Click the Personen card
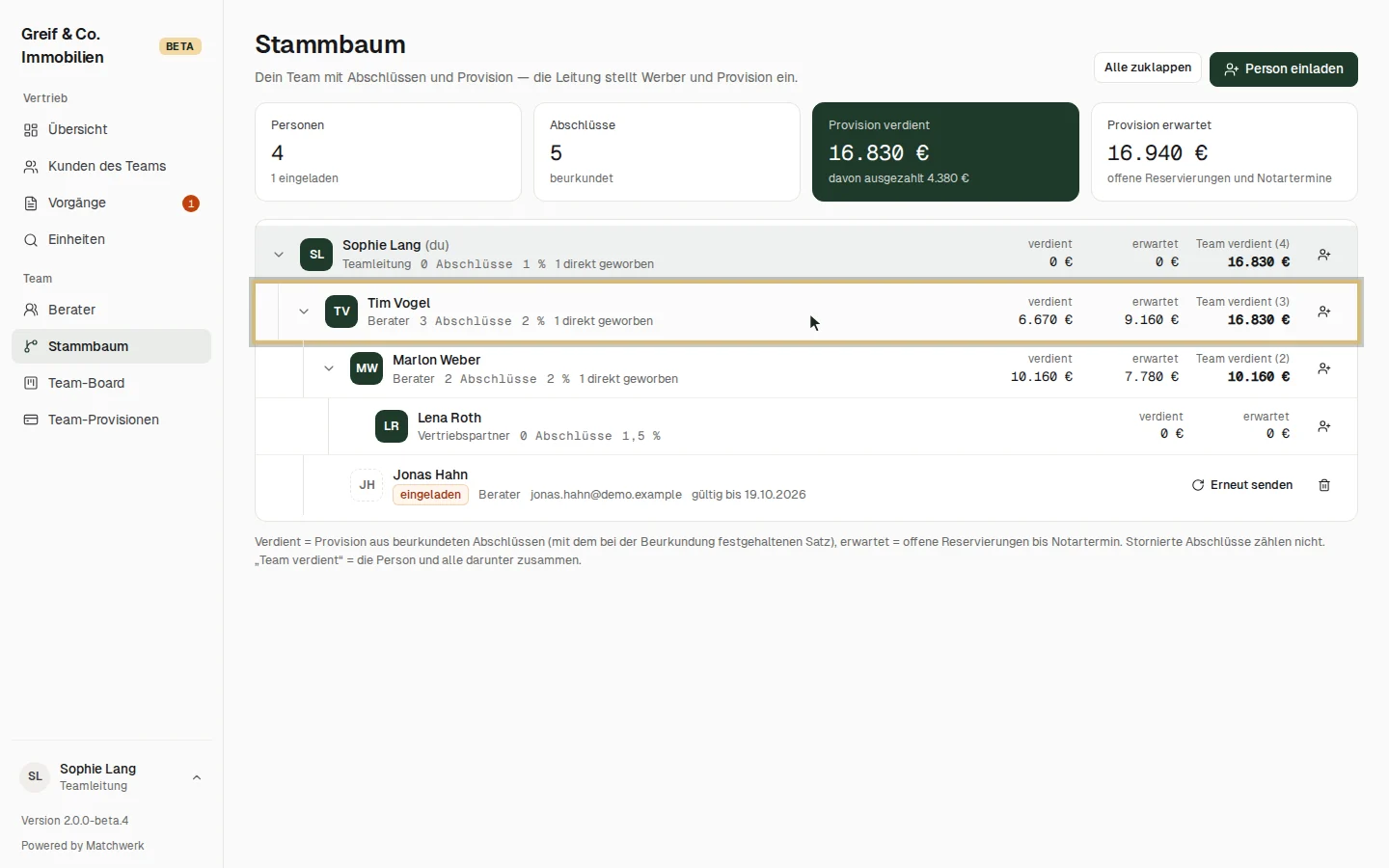The image size is (1389, 868). [x=388, y=152]
